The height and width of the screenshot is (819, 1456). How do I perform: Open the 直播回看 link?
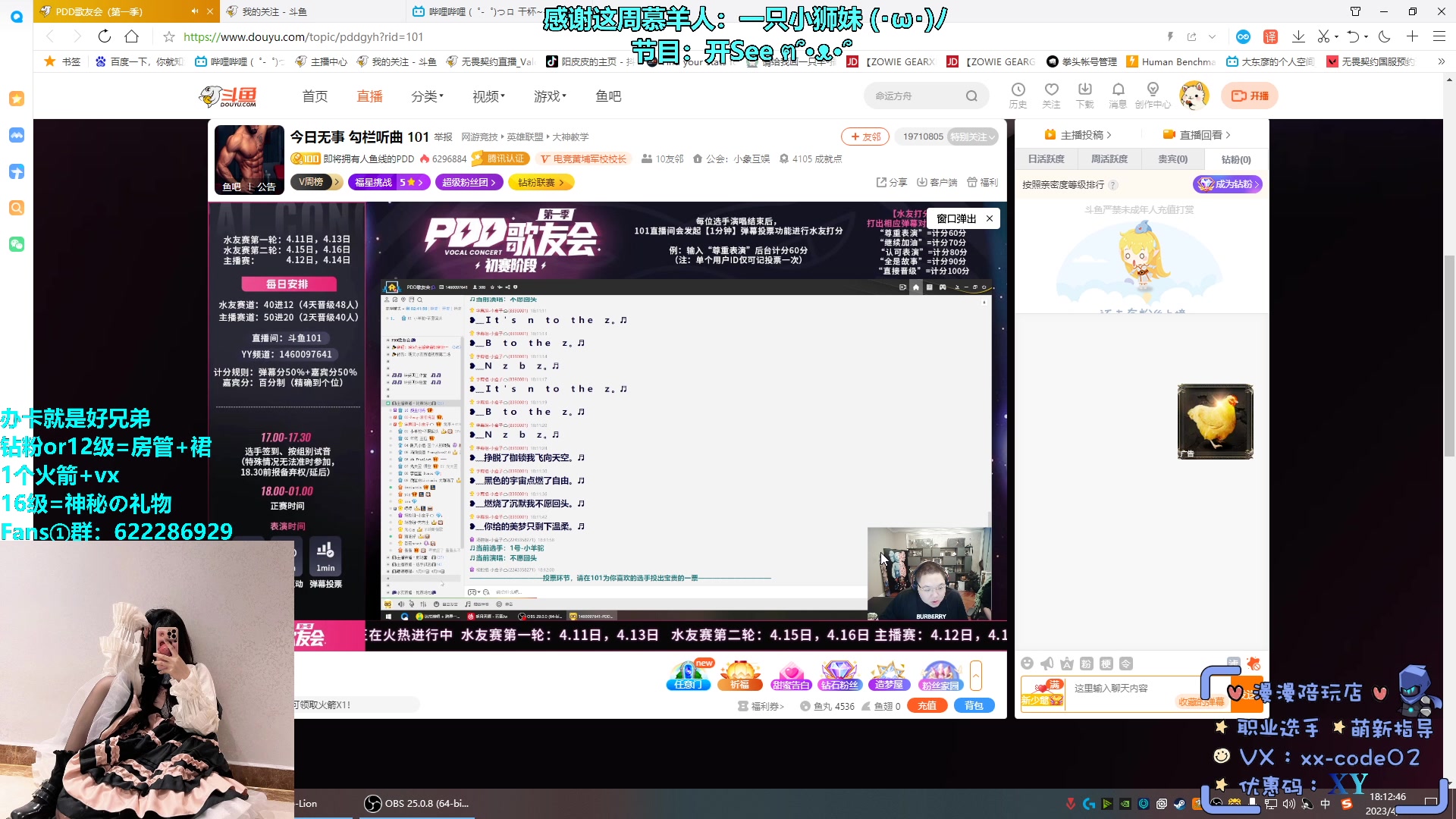click(1197, 135)
